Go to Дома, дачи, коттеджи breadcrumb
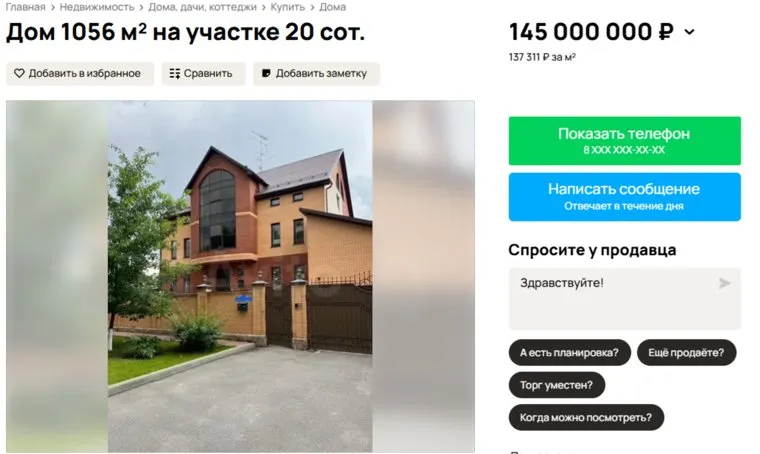Viewport: 760px width, 454px height. (203, 7)
